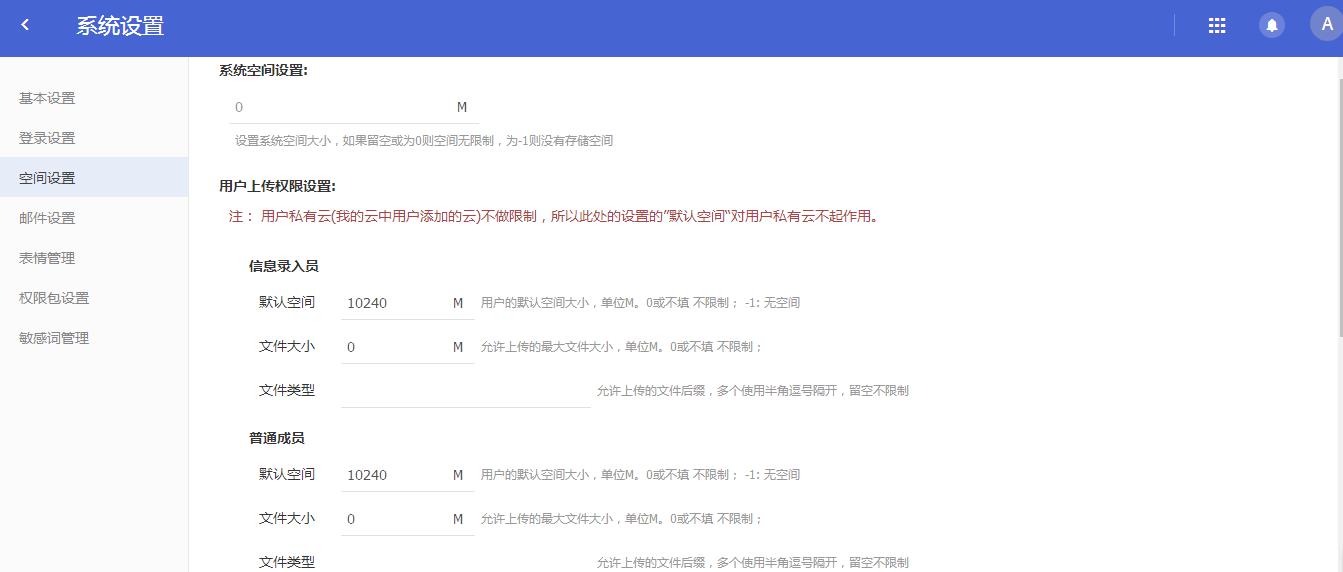Switch to 邮件设置 page
The height and width of the screenshot is (572, 1343).
click(47, 218)
